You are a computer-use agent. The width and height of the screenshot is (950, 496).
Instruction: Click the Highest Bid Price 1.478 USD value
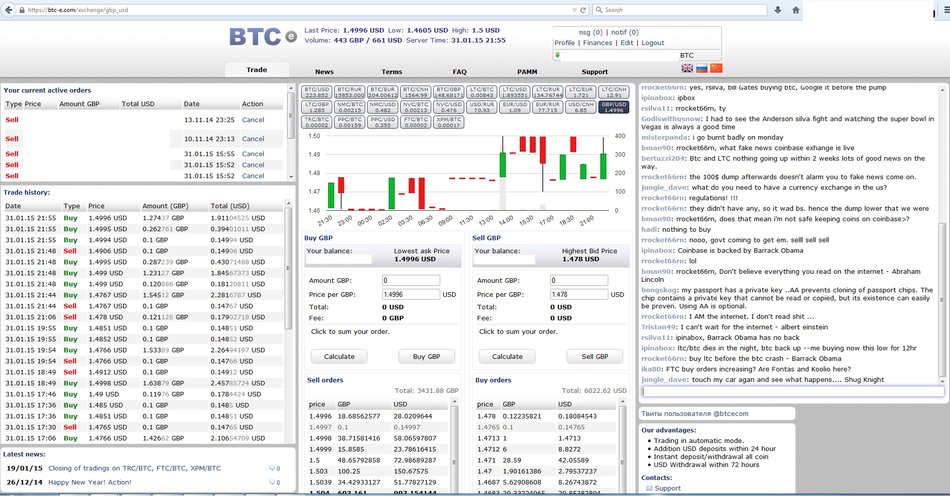point(580,259)
